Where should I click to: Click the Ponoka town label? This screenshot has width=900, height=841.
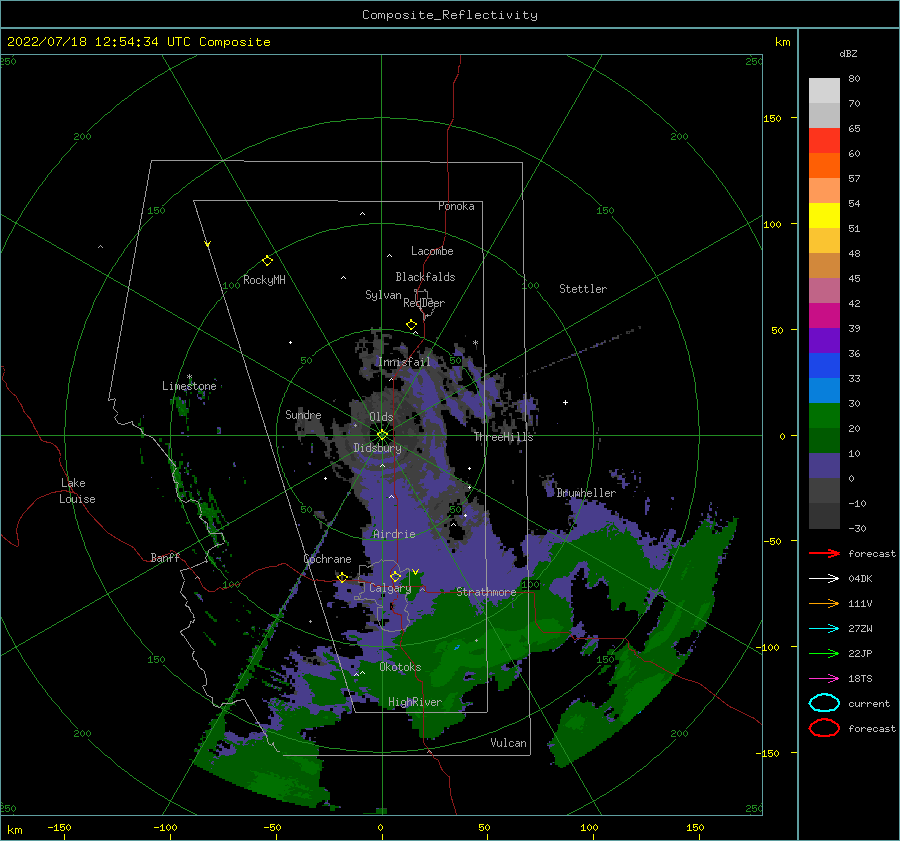tap(456, 206)
